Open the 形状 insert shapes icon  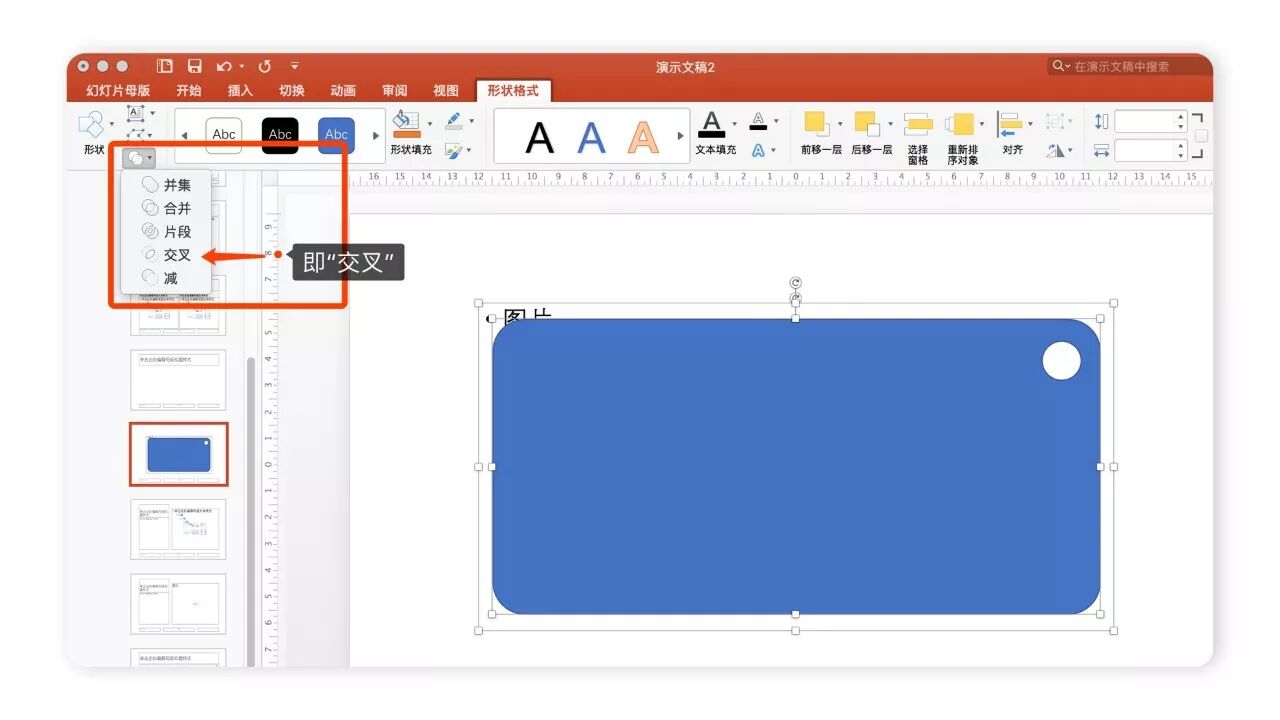[91, 124]
